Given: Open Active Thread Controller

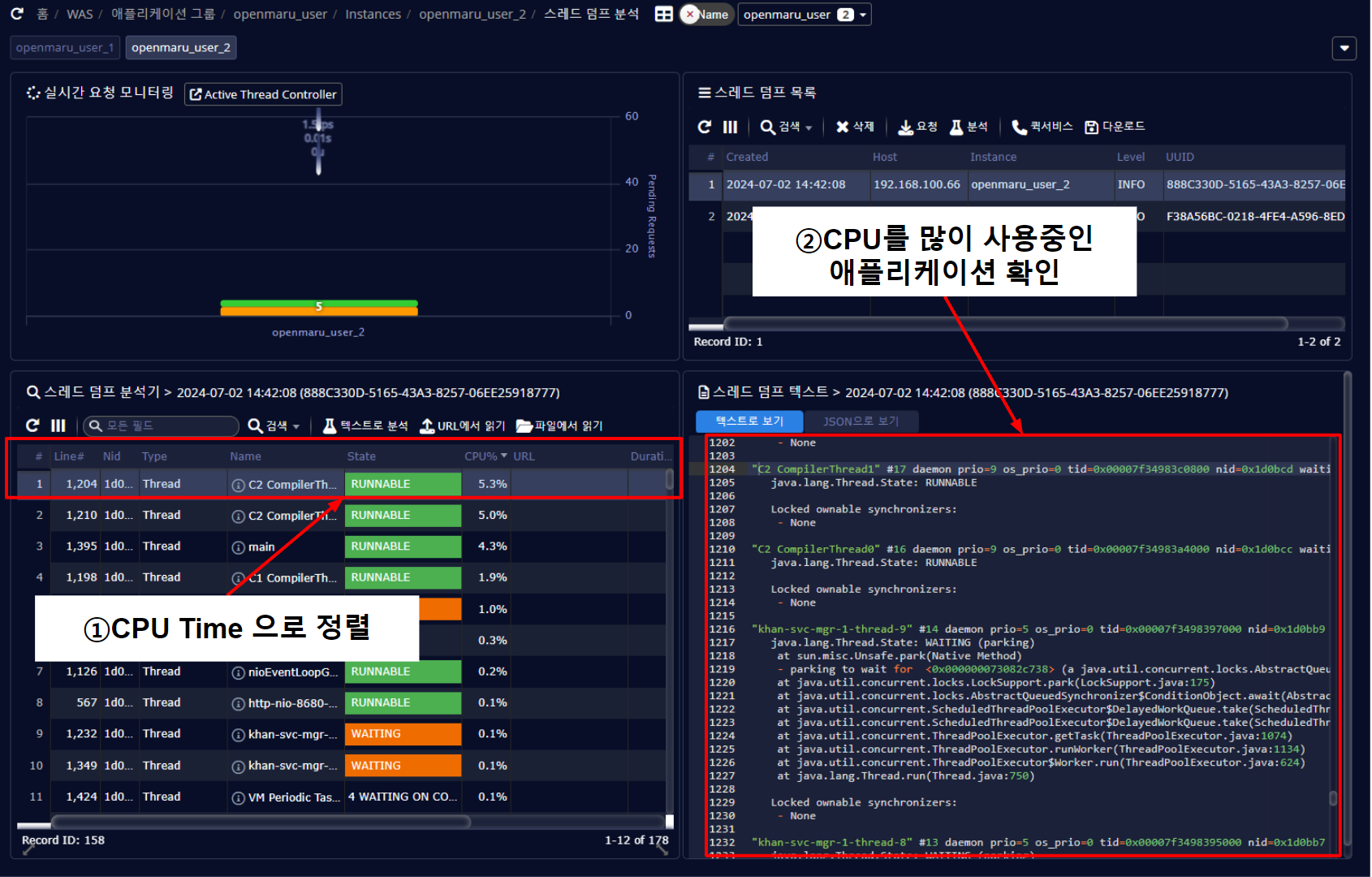Looking at the screenshot, I should click(263, 94).
